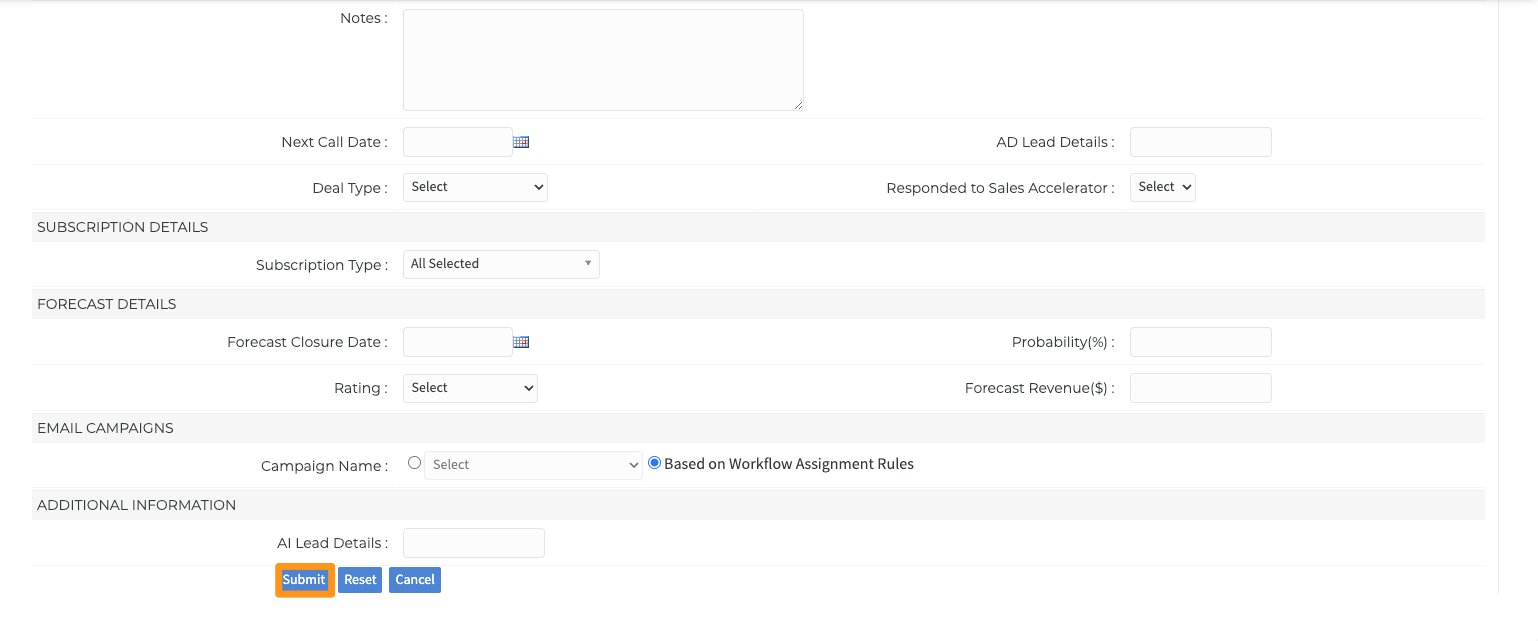Open the Responded to Sales Accelerator dropdown
The image size is (1538, 641).
[1162, 187]
